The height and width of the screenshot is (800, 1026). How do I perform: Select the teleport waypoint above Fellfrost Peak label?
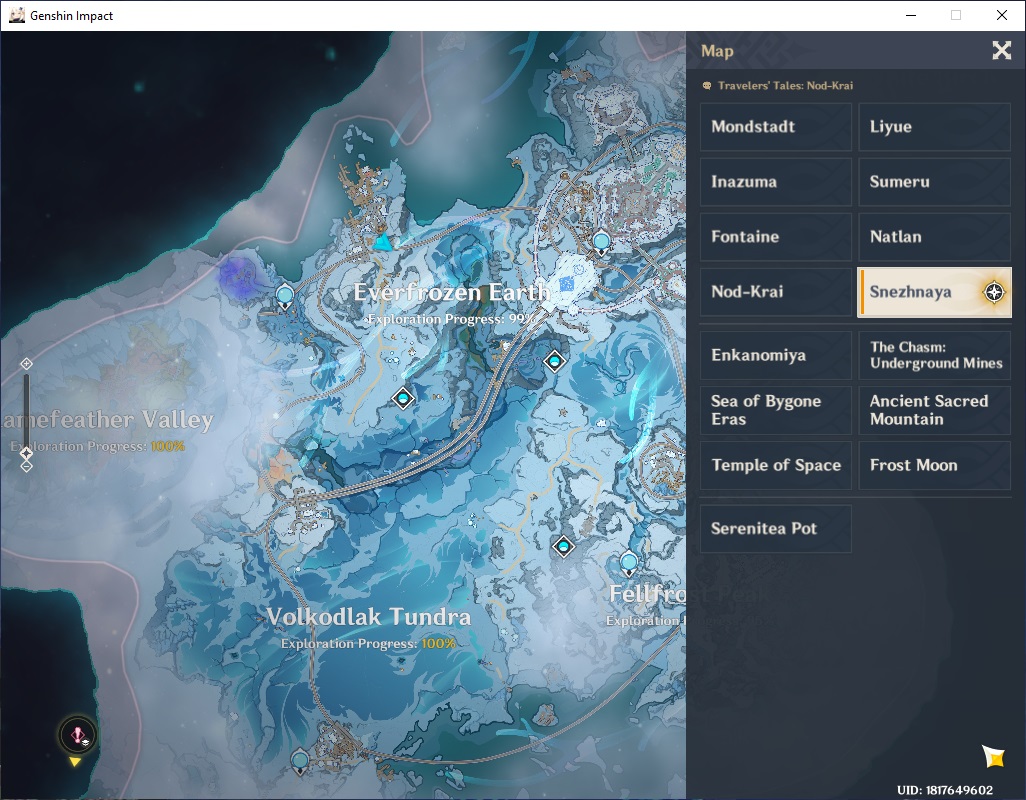(x=629, y=564)
